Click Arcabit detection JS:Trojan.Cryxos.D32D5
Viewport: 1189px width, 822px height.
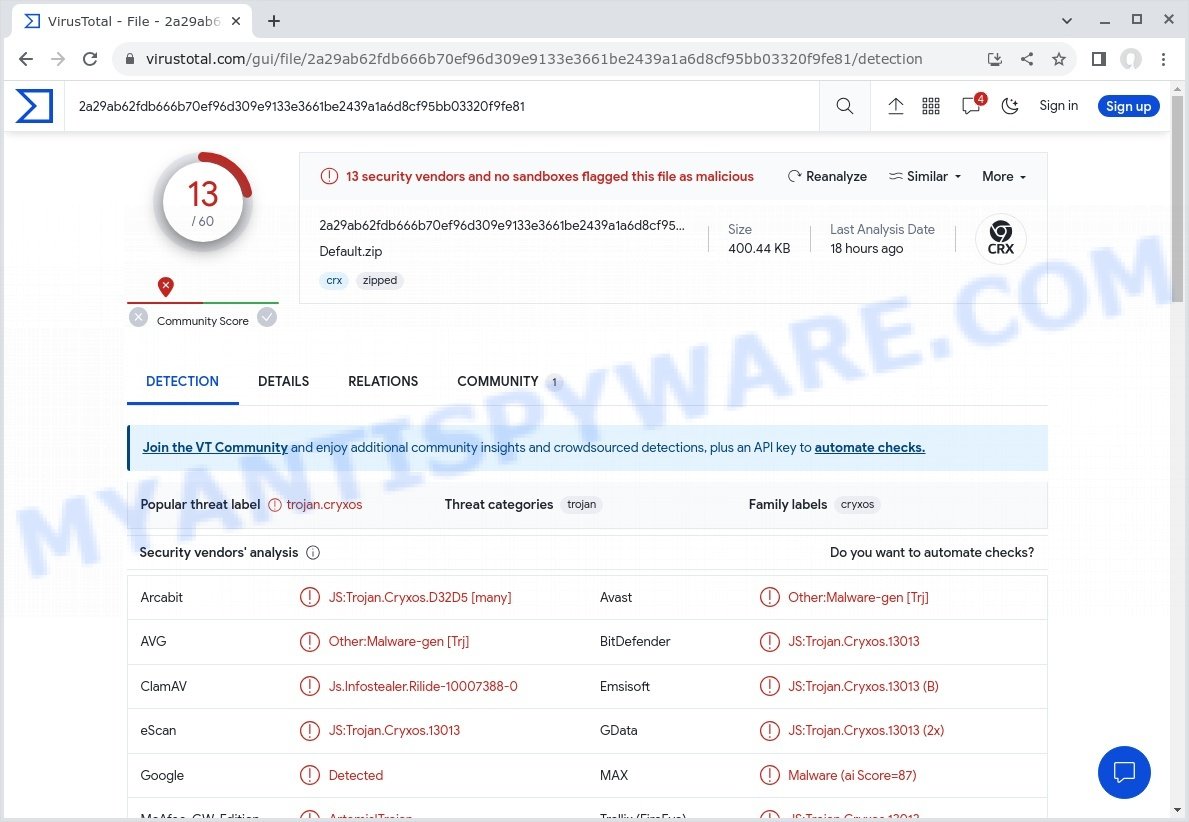[420, 598]
